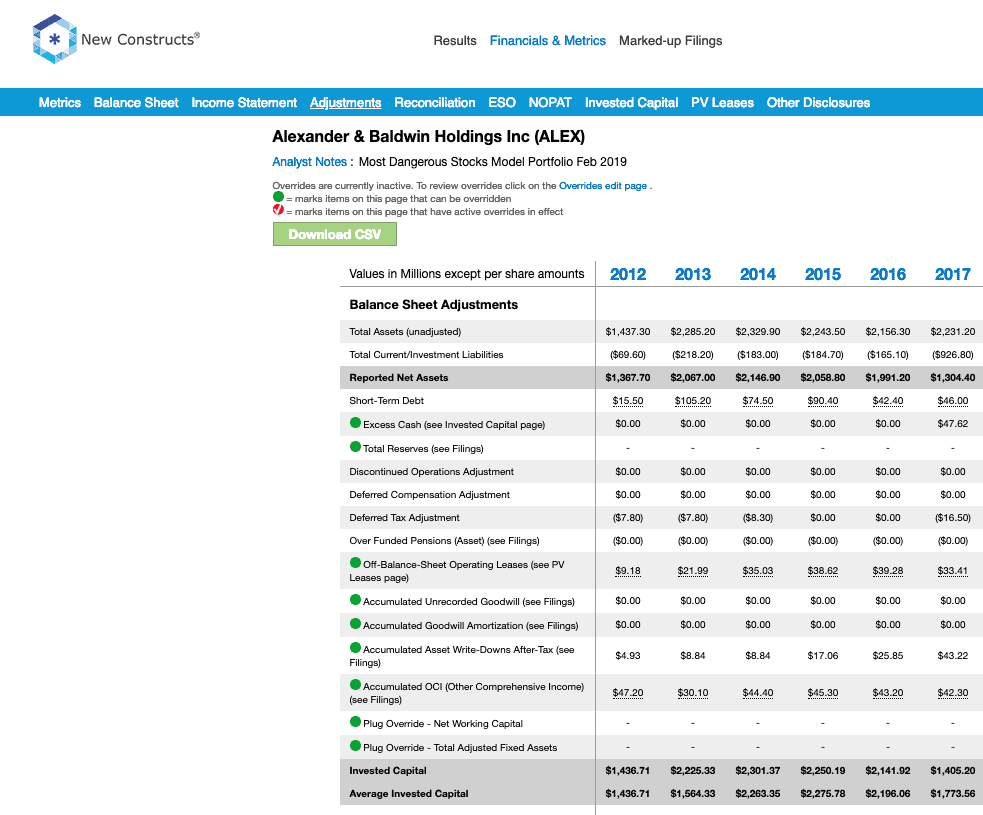Click Short-Term Debt value $42.40
The width and height of the screenshot is (983, 815).
(x=888, y=401)
